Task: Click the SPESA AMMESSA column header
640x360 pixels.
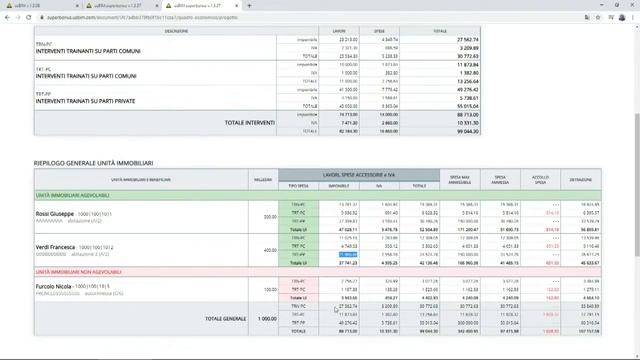Action: click(x=500, y=180)
